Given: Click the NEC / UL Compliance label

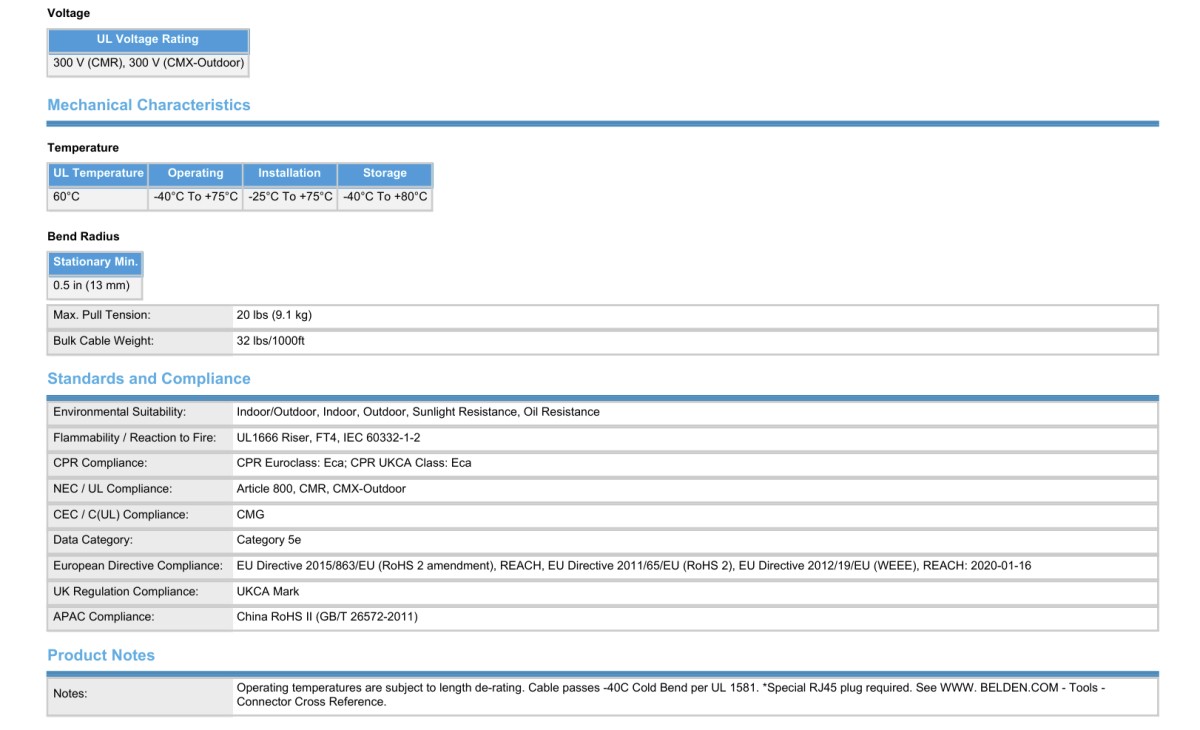Looking at the screenshot, I should pos(112,489).
